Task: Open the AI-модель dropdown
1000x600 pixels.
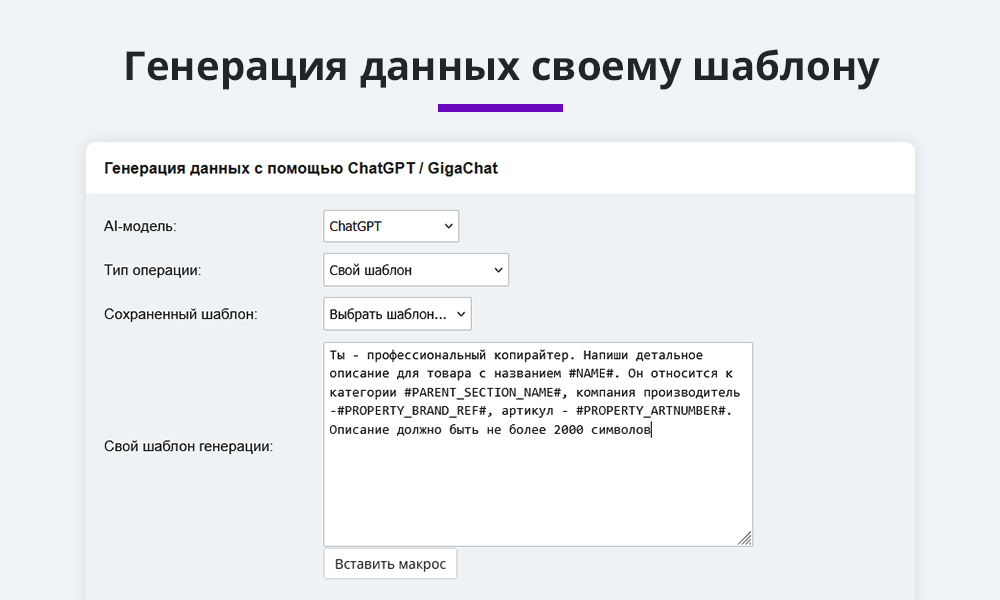Action: tap(390, 225)
